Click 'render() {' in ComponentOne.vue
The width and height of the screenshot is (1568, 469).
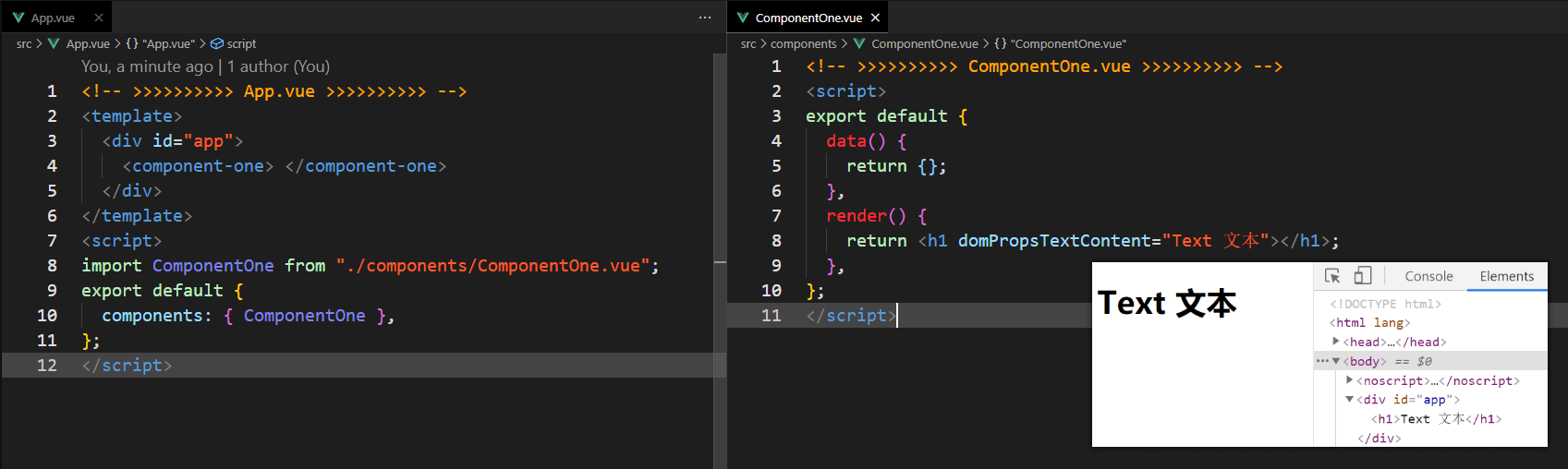click(x=876, y=216)
